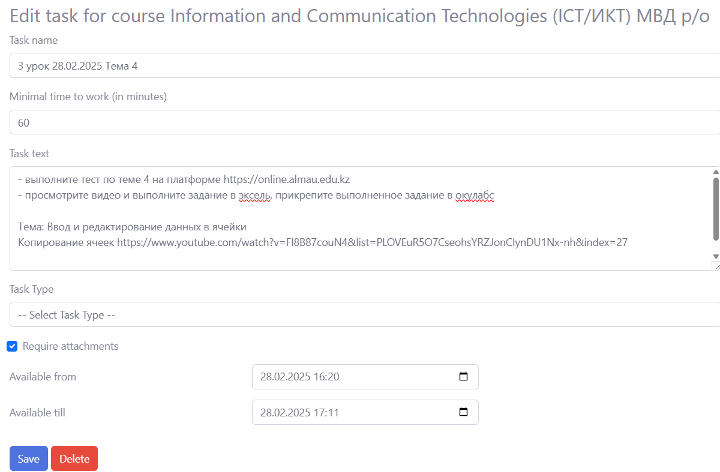720x472 pixels.
Task: Click the Minimal time to work field
Action: coord(365,123)
